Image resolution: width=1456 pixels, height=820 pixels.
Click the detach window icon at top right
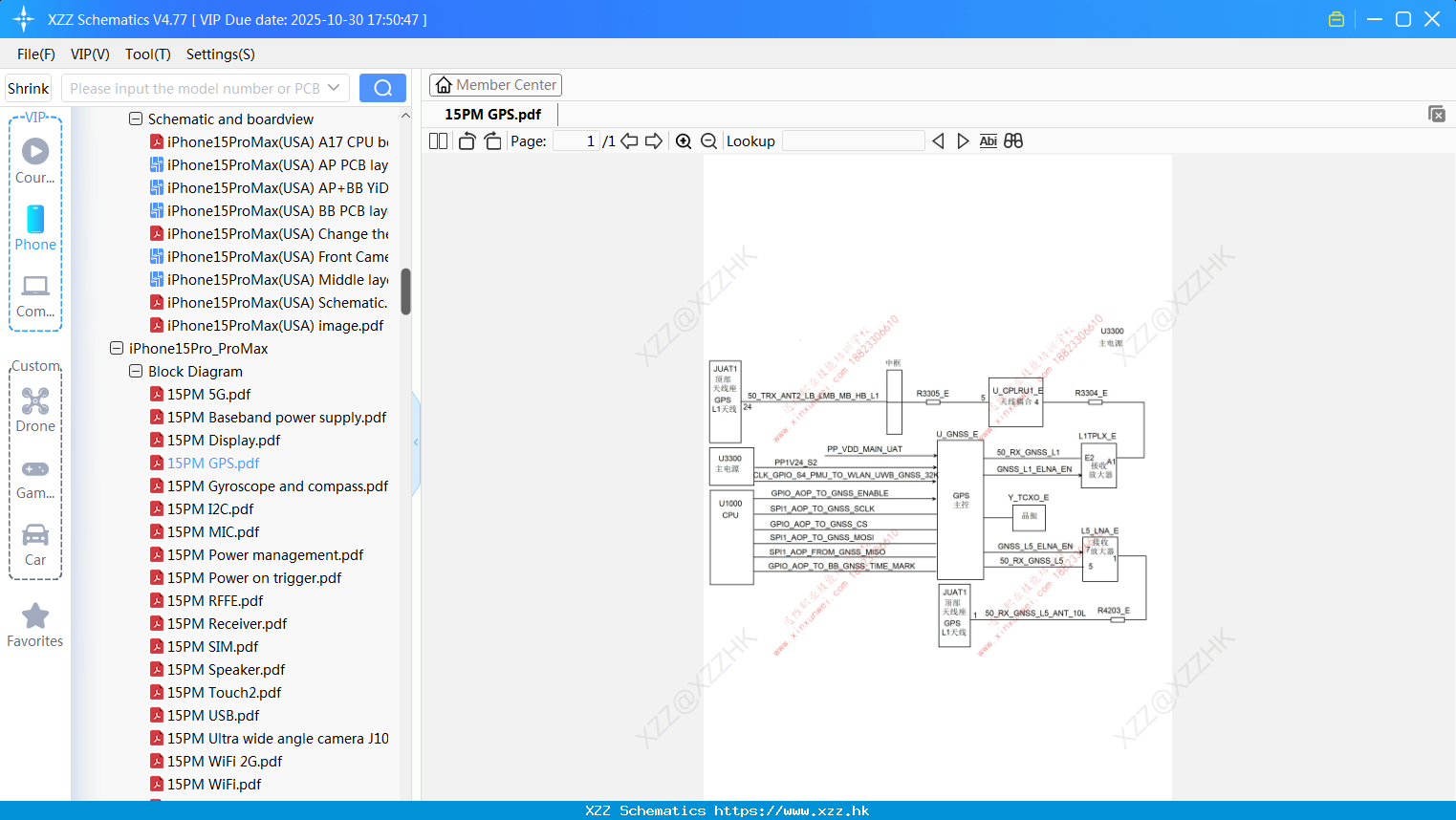click(1436, 114)
